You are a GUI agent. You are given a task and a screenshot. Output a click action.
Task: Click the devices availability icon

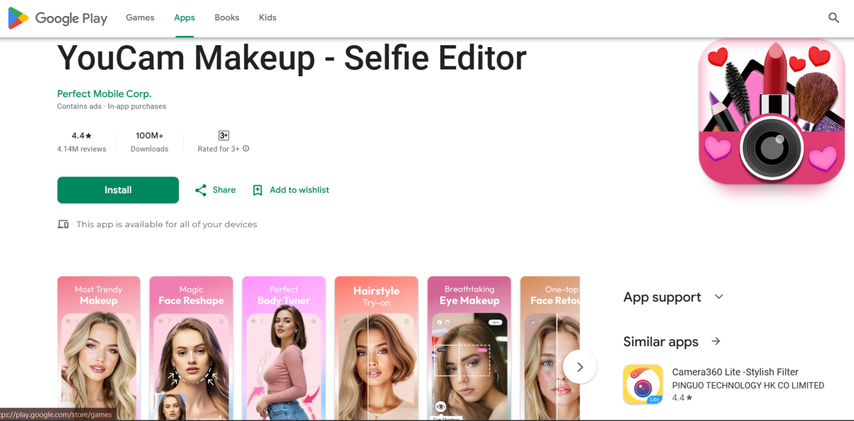[x=63, y=224]
